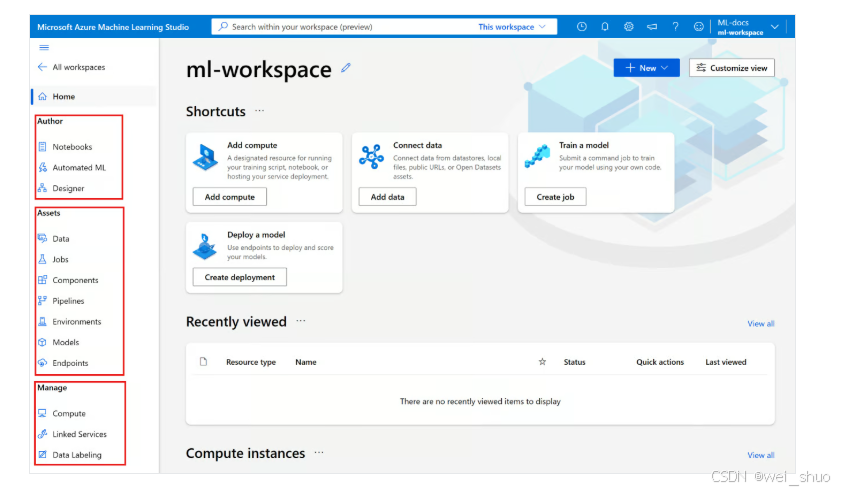Click the Last viewed column header
Viewport: 842px width, 492px height.
725,362
